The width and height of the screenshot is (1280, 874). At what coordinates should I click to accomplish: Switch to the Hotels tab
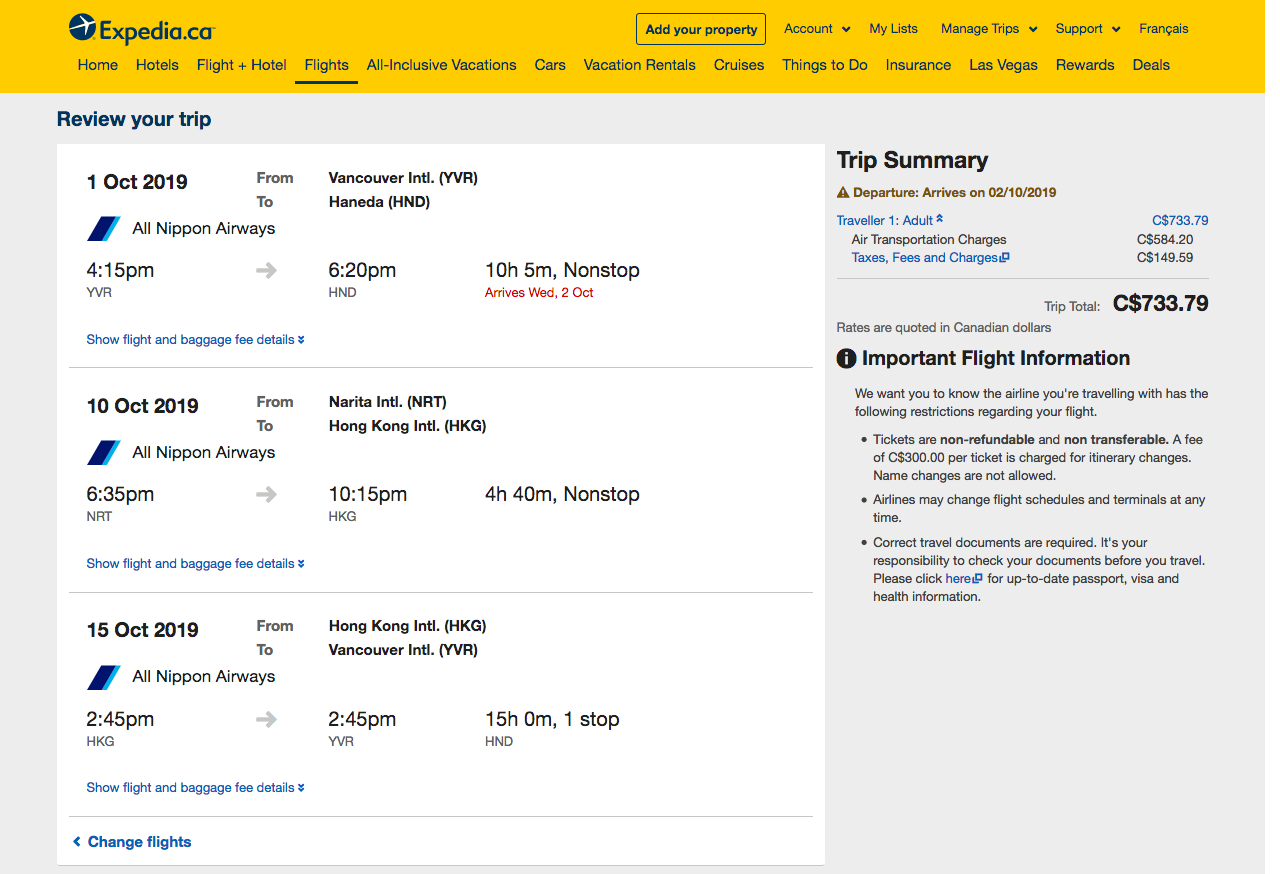157,65
